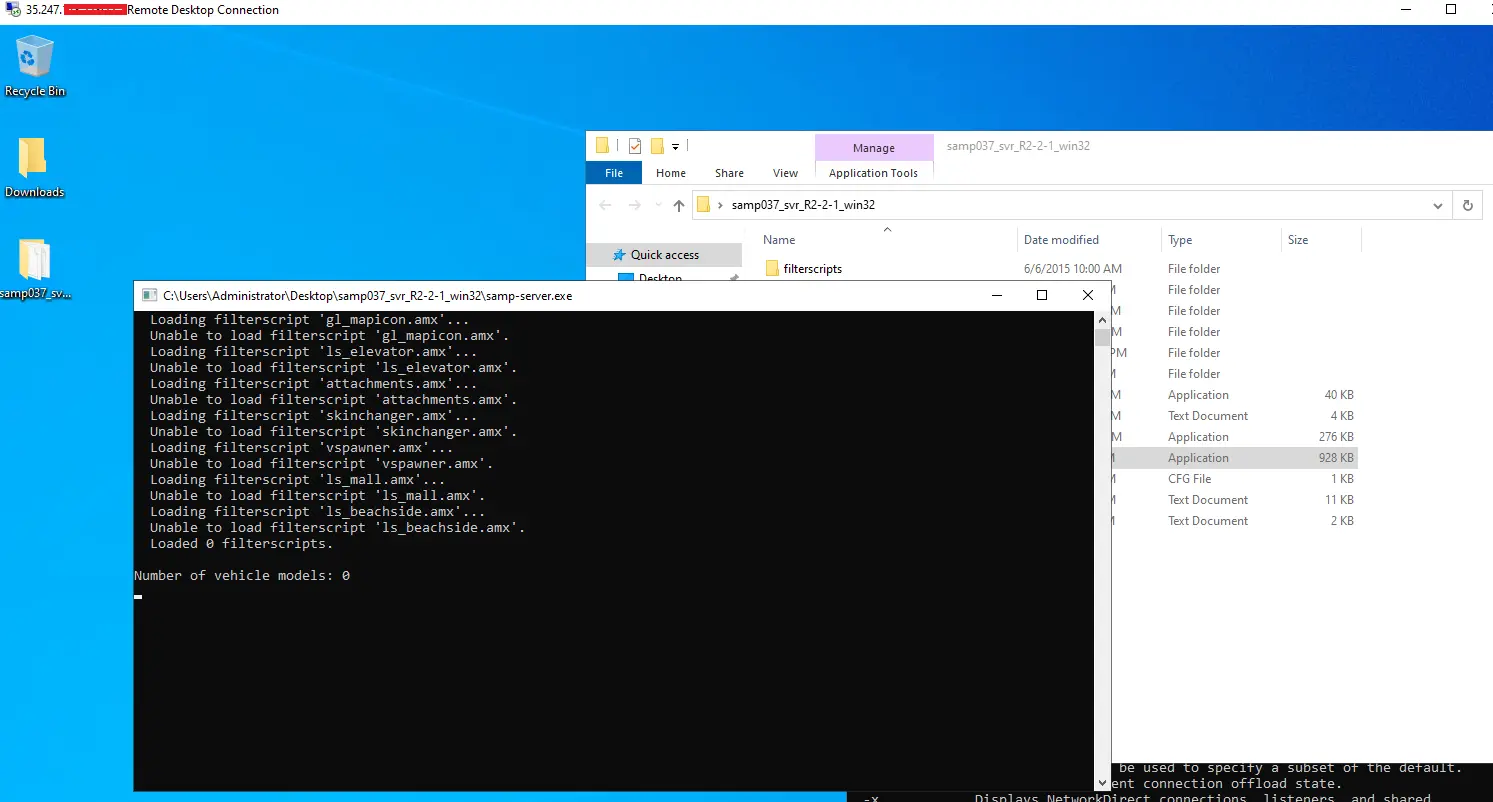Close the samp-server.exe console window
Viewport: 1493px width, 802px height.
pyautogui.click(x=1088, y=295)
